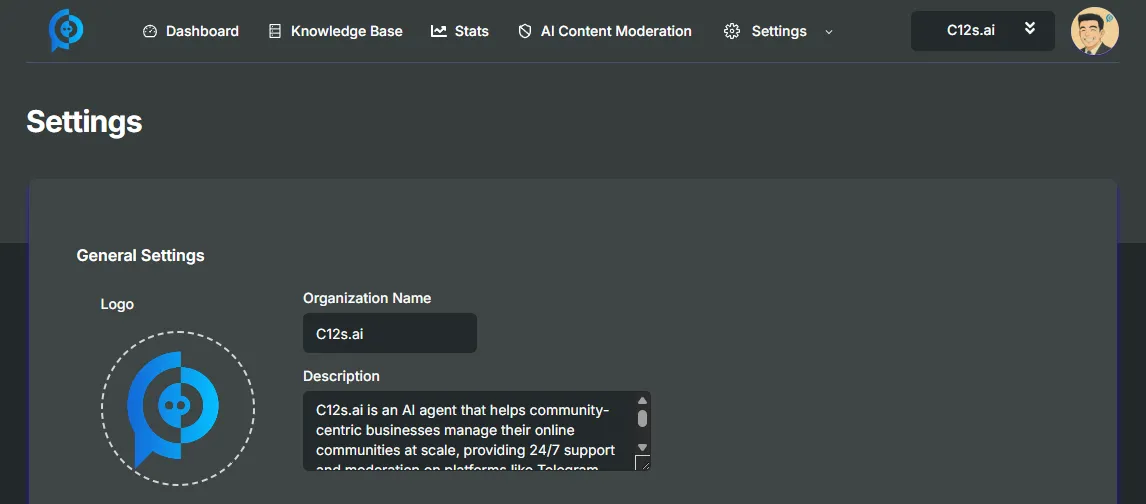The height and width of the screenshot is (504, 1146).
Task: Click the Description scrollbar up arrow
Action: pos(642,401)
